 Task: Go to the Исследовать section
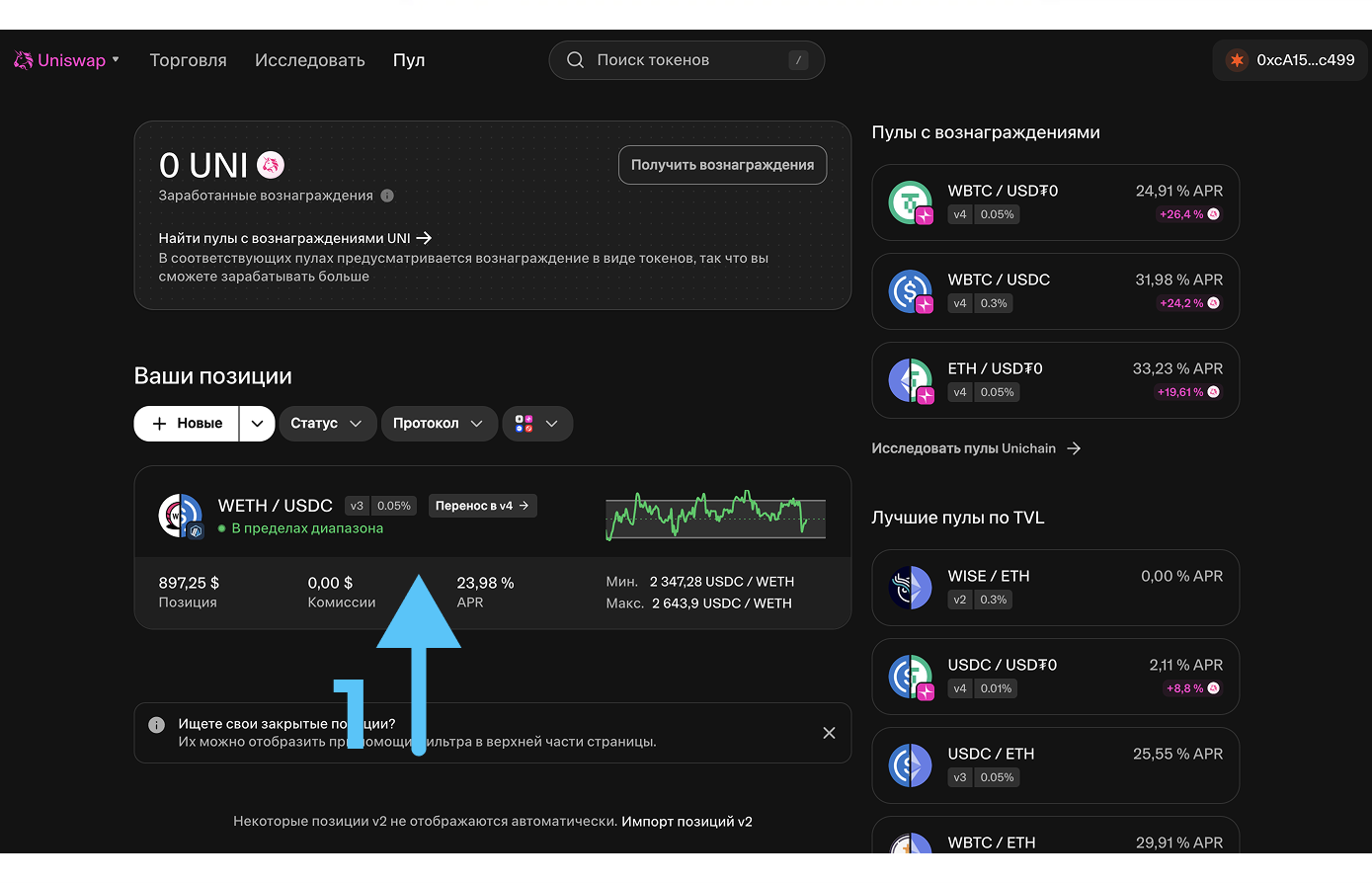point(309,60)
